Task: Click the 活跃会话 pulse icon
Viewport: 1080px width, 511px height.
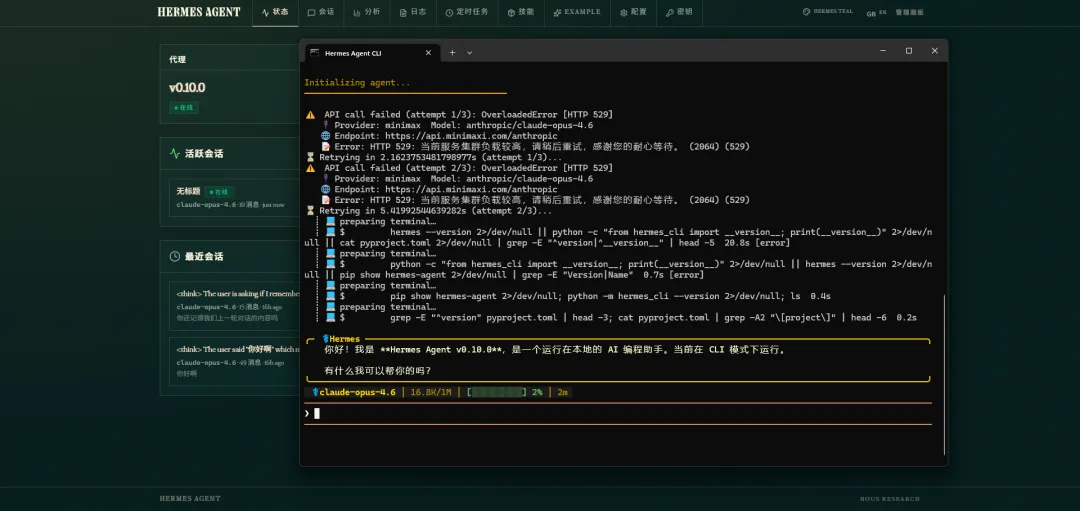Action: pos(174,154)
